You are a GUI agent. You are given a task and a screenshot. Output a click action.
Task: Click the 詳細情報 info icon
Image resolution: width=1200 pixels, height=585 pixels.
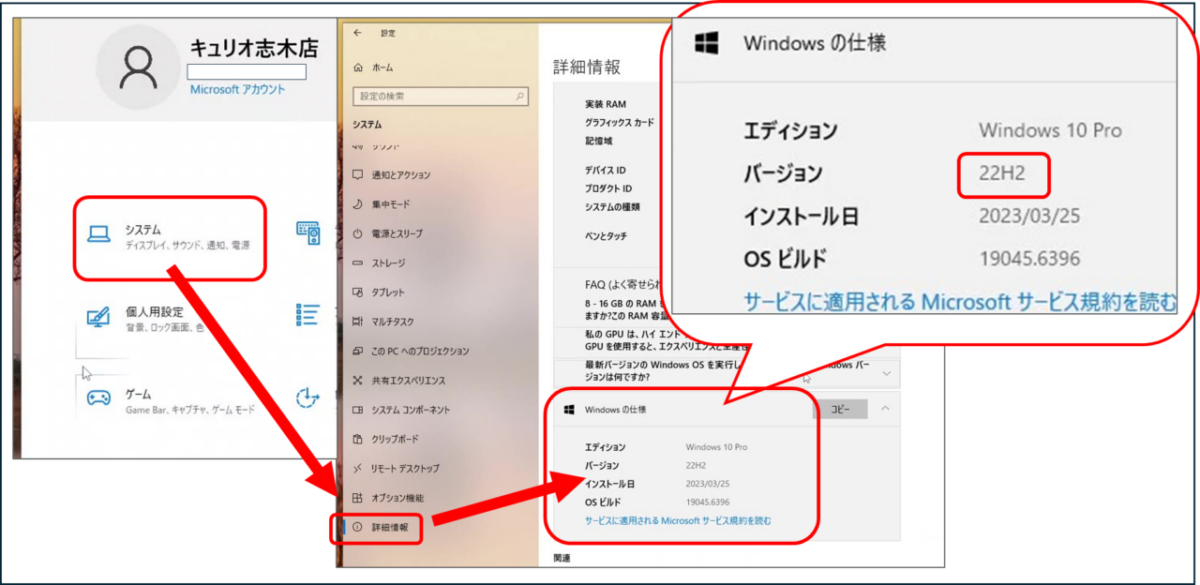pyautogui.click(x=356, y=525)
